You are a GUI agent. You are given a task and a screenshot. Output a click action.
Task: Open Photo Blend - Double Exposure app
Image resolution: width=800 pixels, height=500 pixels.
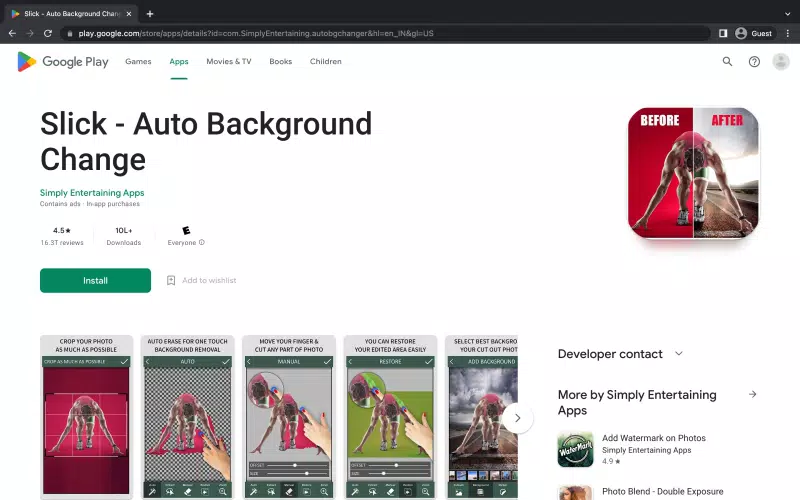coord(662,491)
